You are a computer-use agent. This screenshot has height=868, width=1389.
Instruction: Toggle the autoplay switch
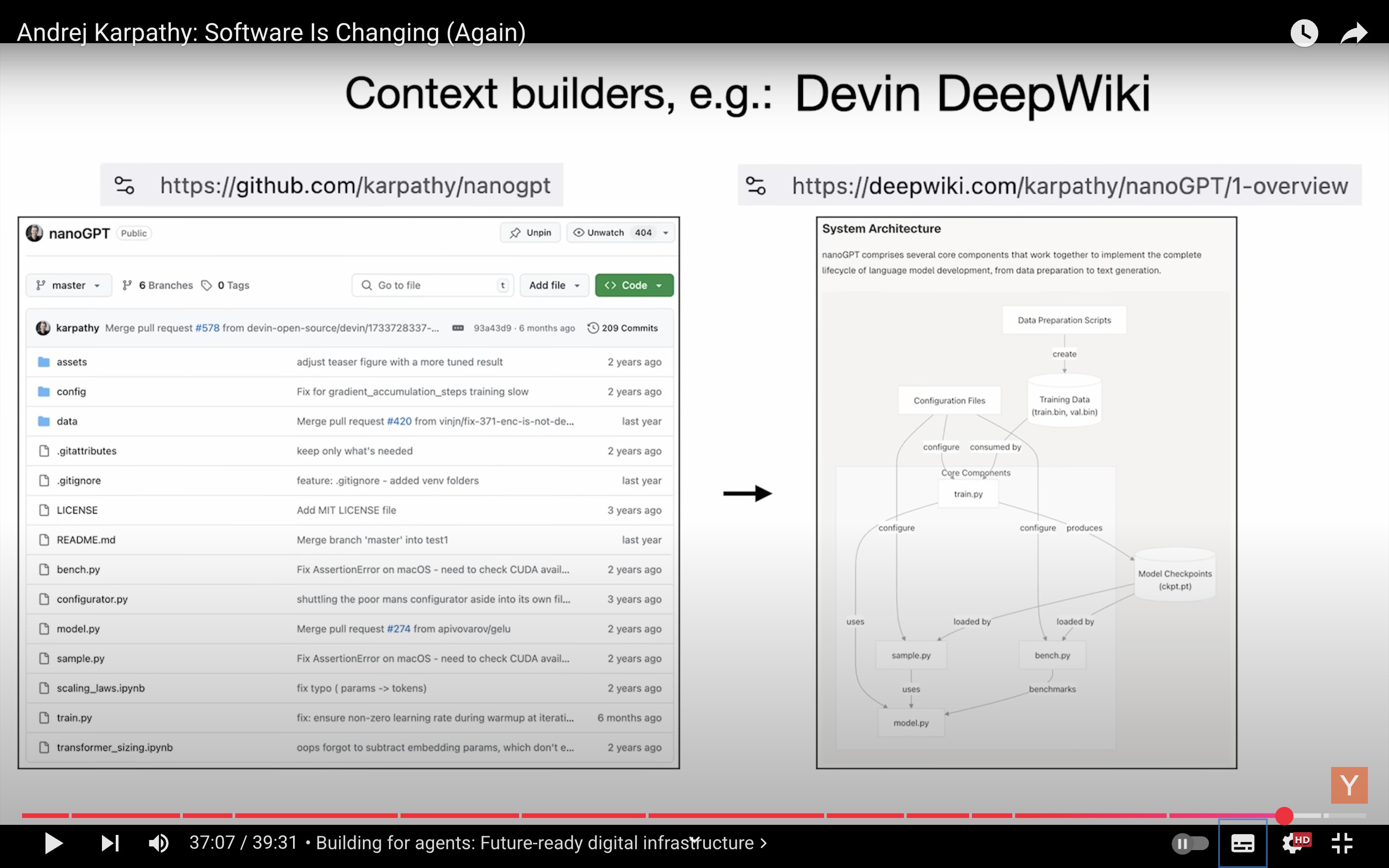pos(1190,843)
